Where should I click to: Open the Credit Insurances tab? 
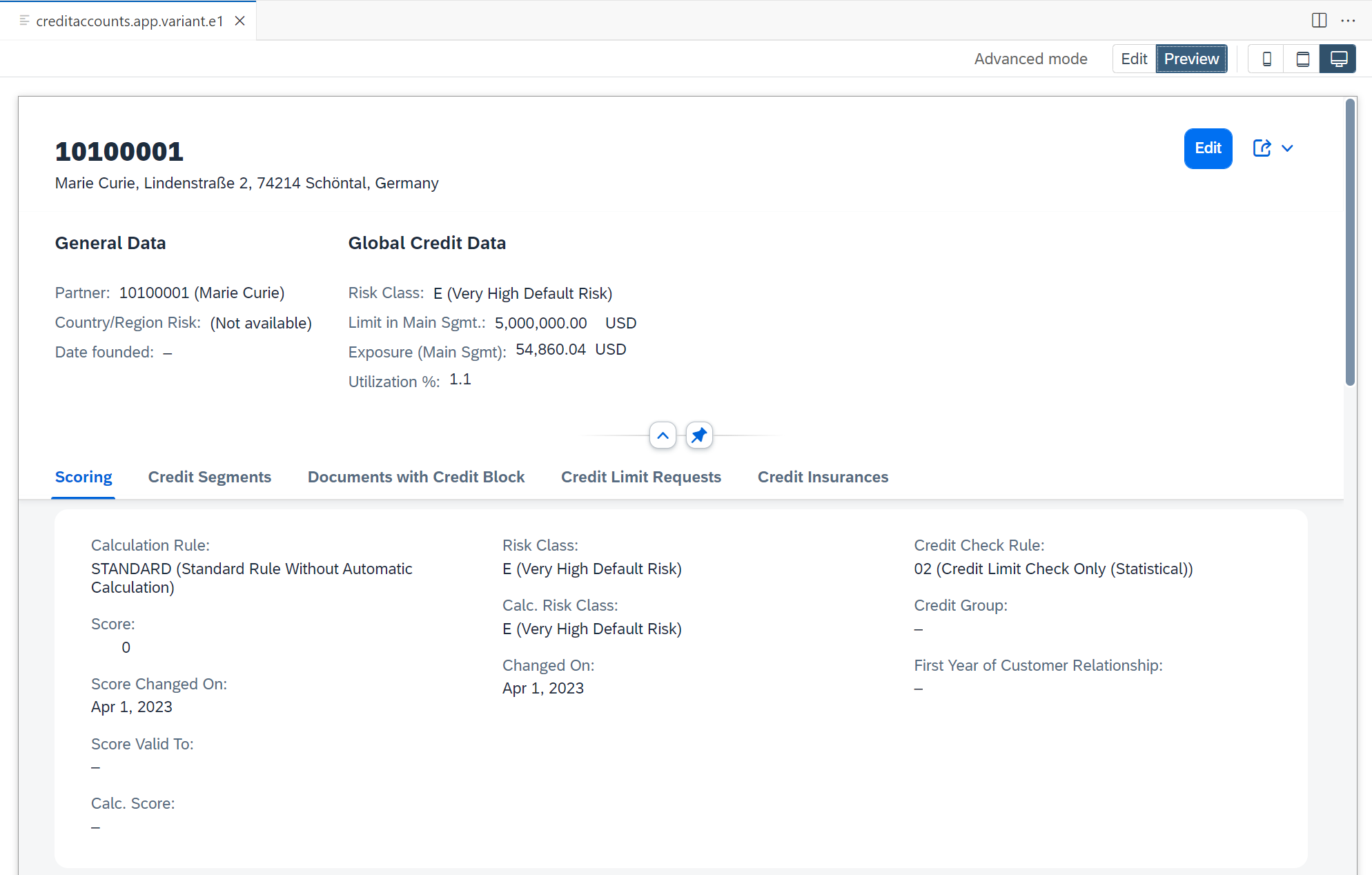[x=823, y=477]
